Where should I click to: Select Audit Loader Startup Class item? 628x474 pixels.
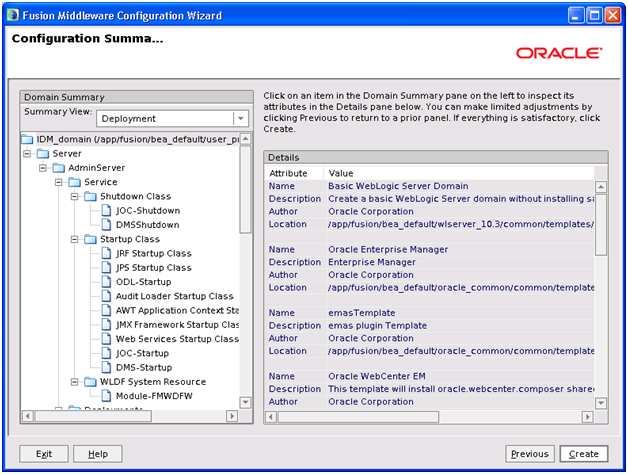point(175,296)
